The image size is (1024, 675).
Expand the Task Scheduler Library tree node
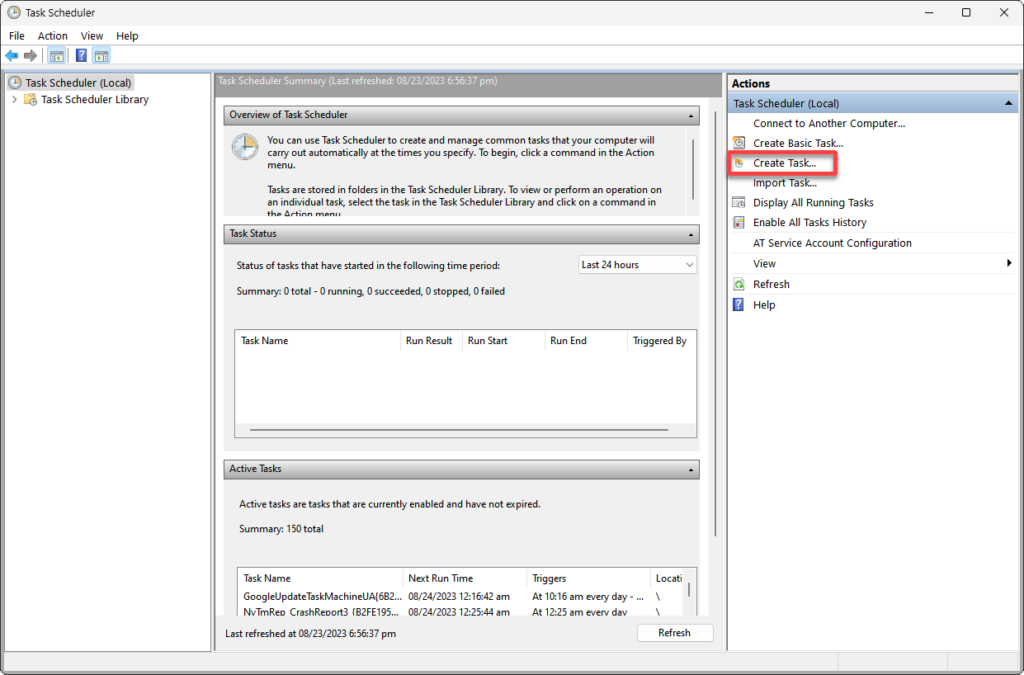[14, 100]
